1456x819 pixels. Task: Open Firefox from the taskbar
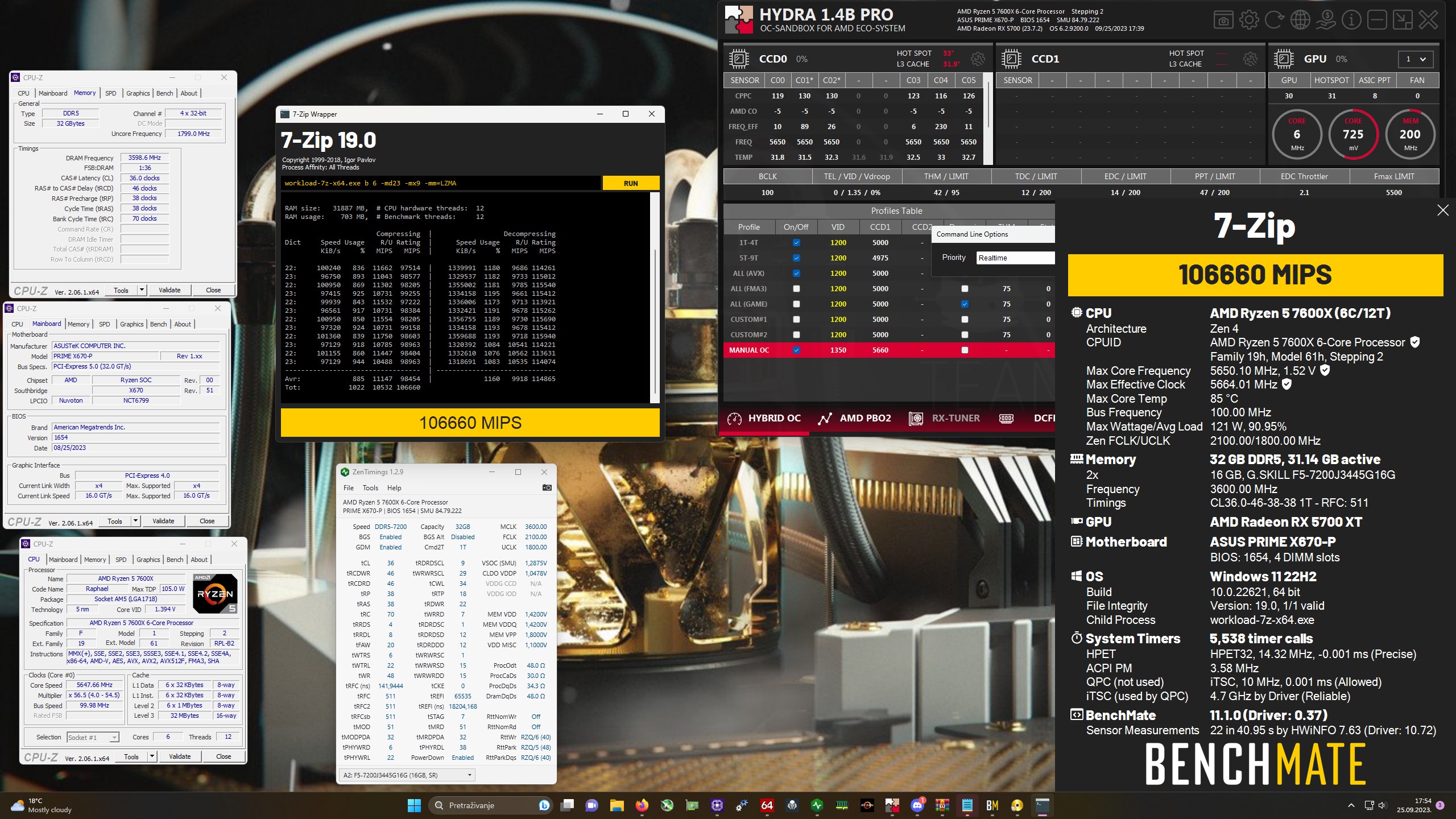[x=642, y=805]
